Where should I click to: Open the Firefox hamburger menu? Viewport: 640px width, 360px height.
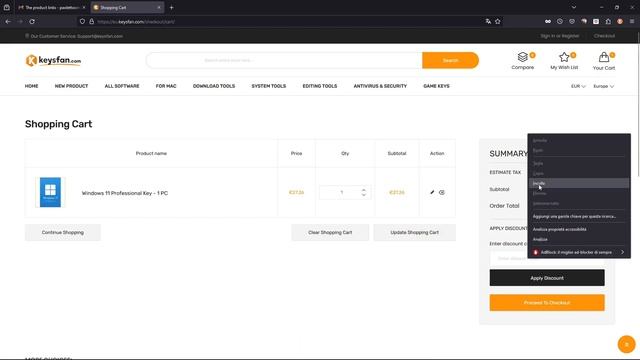point(632,21)
